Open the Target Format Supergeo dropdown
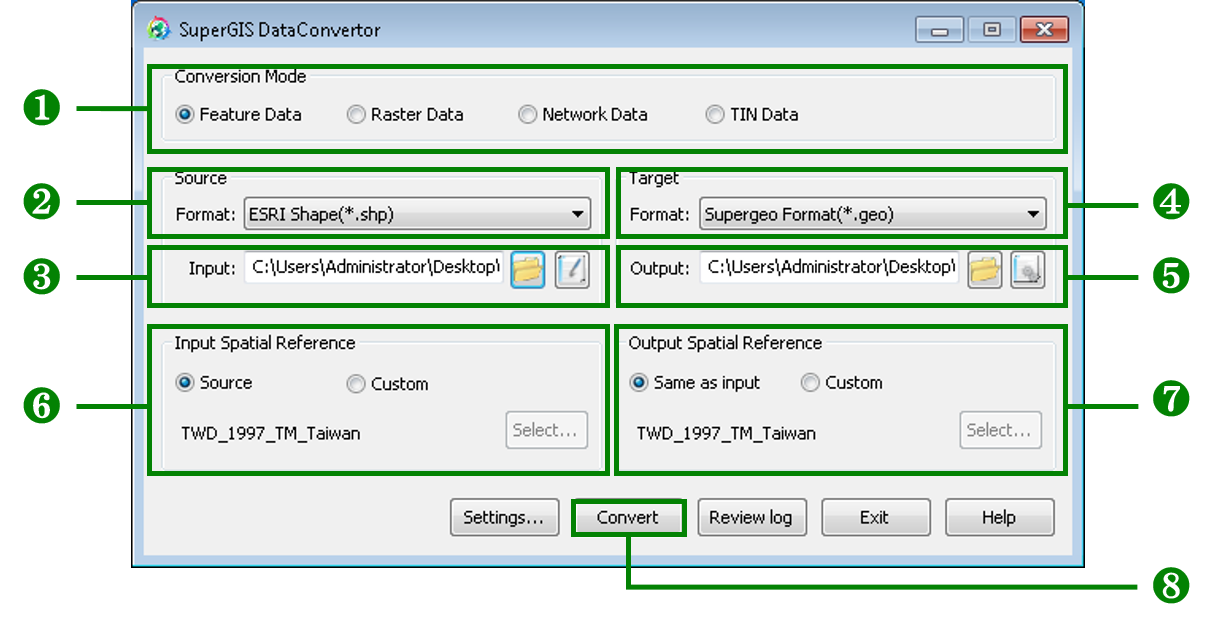The height and width of the screenshot is (628, 1213). click(872, 214)
